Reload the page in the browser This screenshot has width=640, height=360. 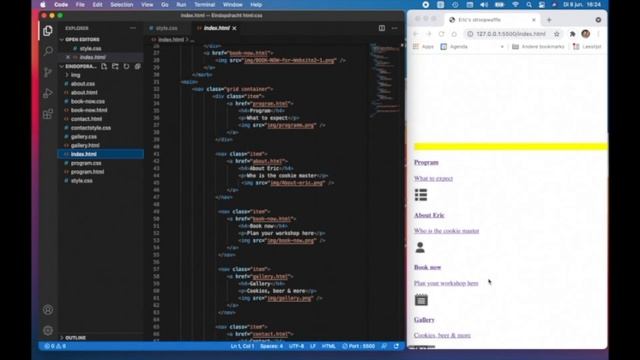coord(441,34)
